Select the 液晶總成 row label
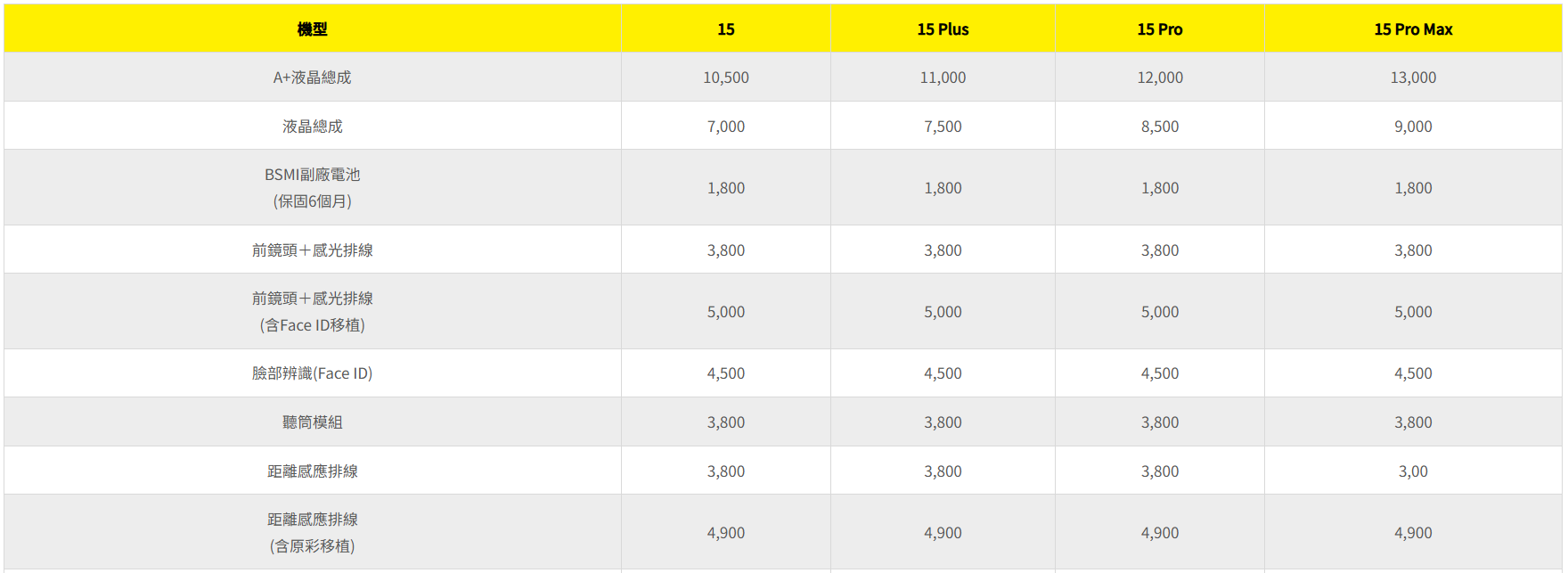This screenshot has width=1568, height=573. click(312, 127)
